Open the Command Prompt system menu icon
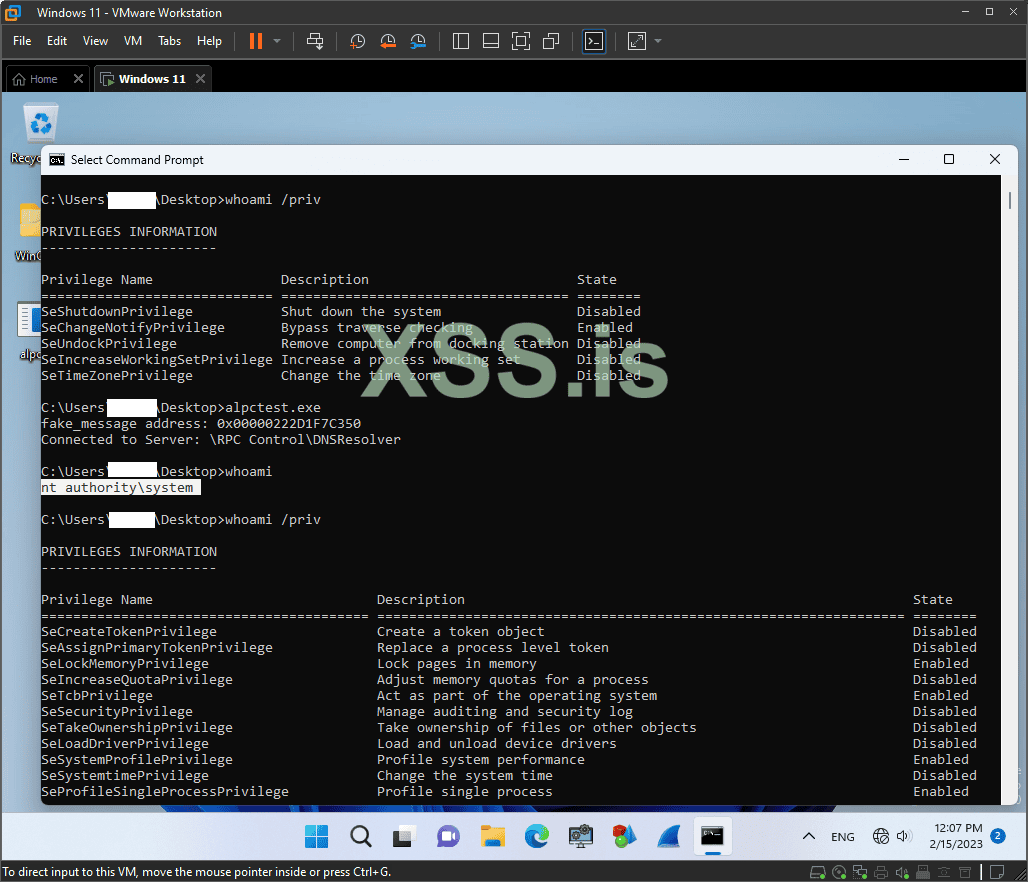 57,160
